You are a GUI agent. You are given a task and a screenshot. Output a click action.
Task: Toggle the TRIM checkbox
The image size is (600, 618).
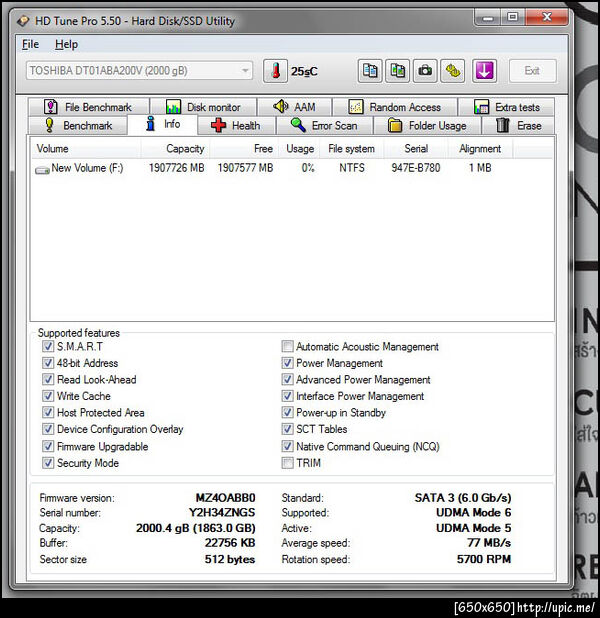(287, 463)
